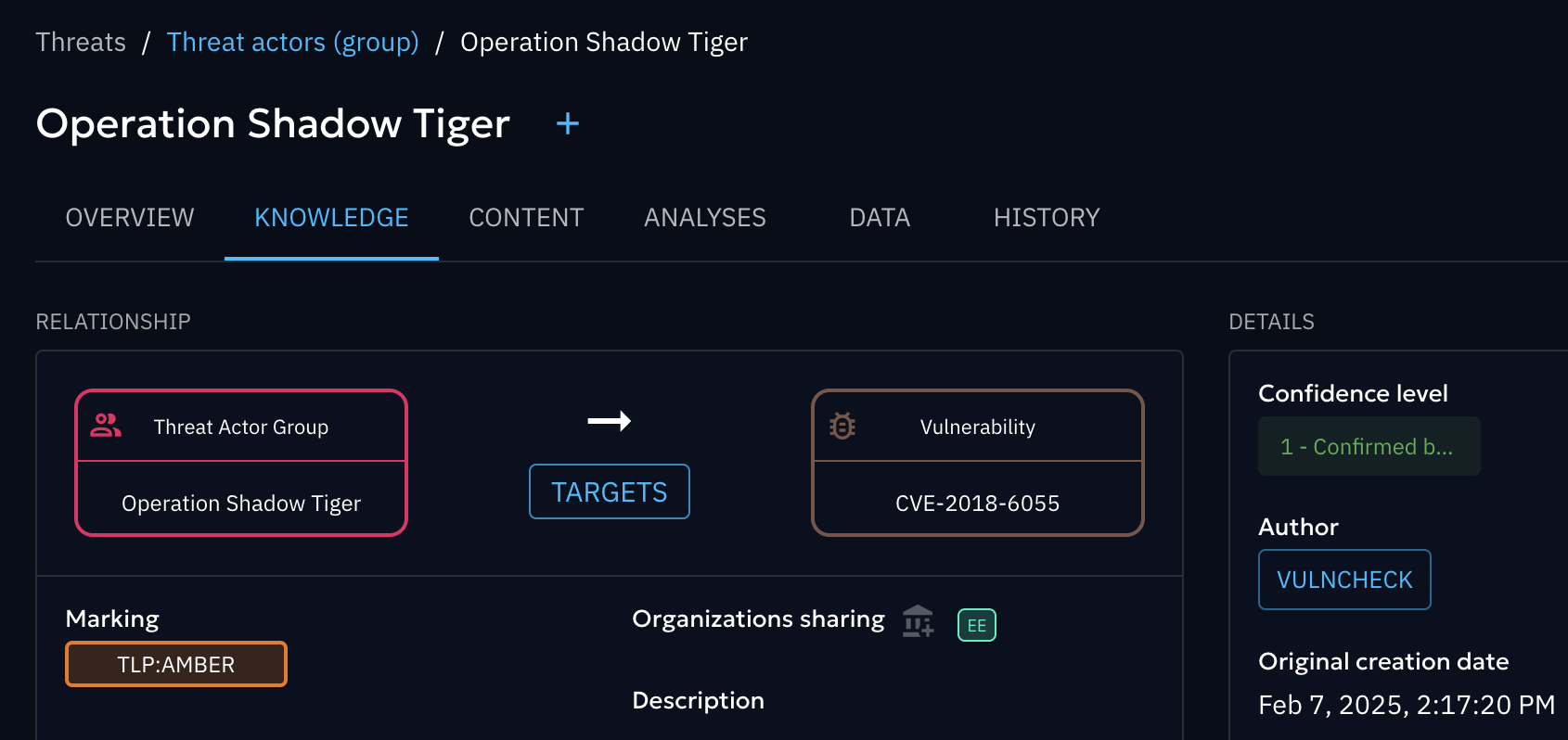Viewport: 1568px width, 740px height.
Task: Expand the RELATIONSHIP section
Action: (x=113, y=322)
